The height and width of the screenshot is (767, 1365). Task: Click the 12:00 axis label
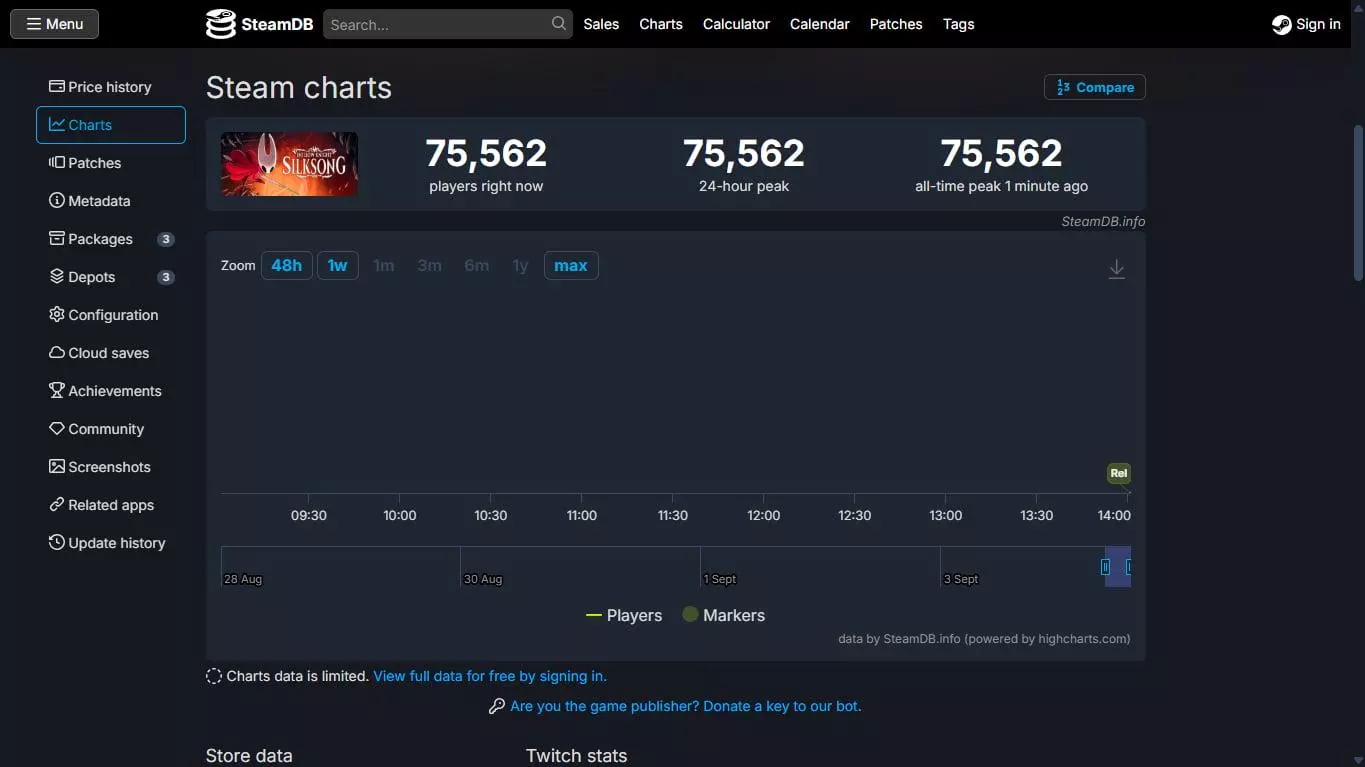click(x=764, y=515)
